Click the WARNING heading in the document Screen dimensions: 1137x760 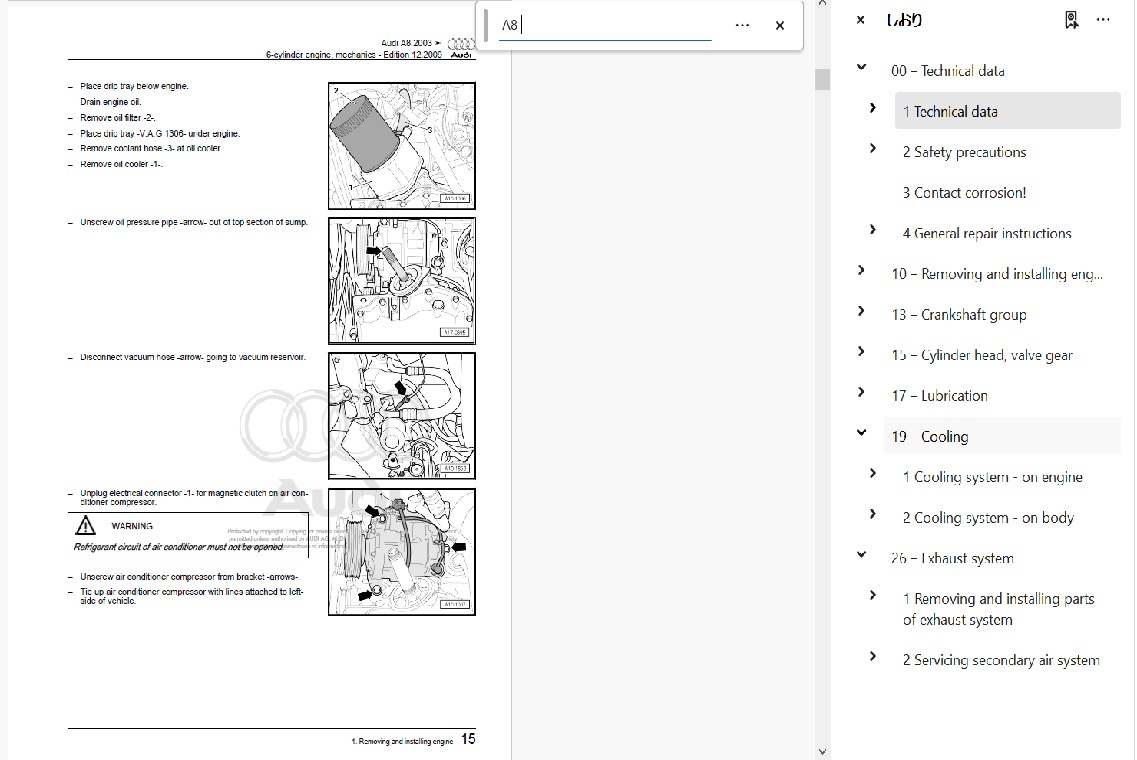[132, 526]
